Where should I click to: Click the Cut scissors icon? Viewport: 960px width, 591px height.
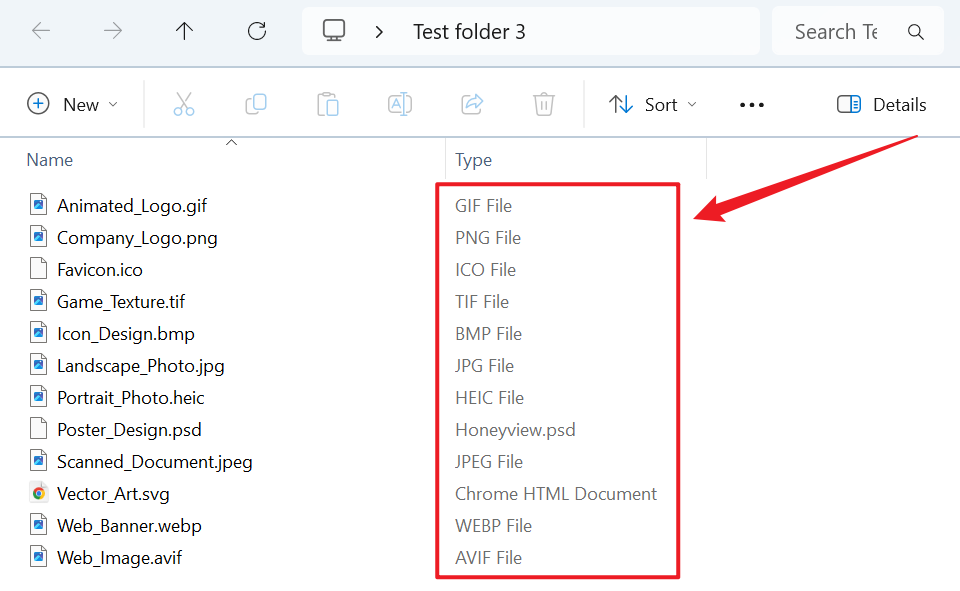pos(184,104)
